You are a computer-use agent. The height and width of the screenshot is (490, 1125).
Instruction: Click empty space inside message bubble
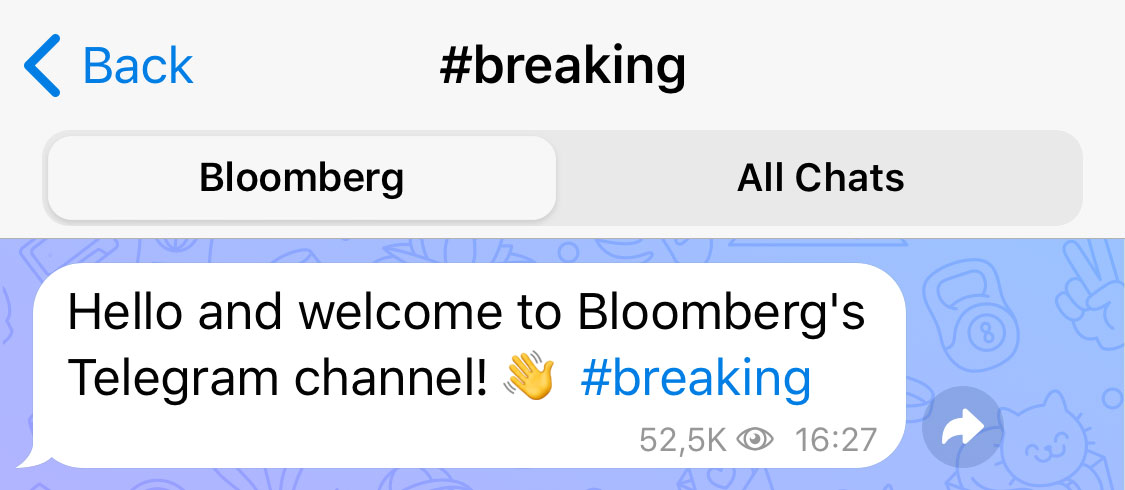(x=300, y=435)
